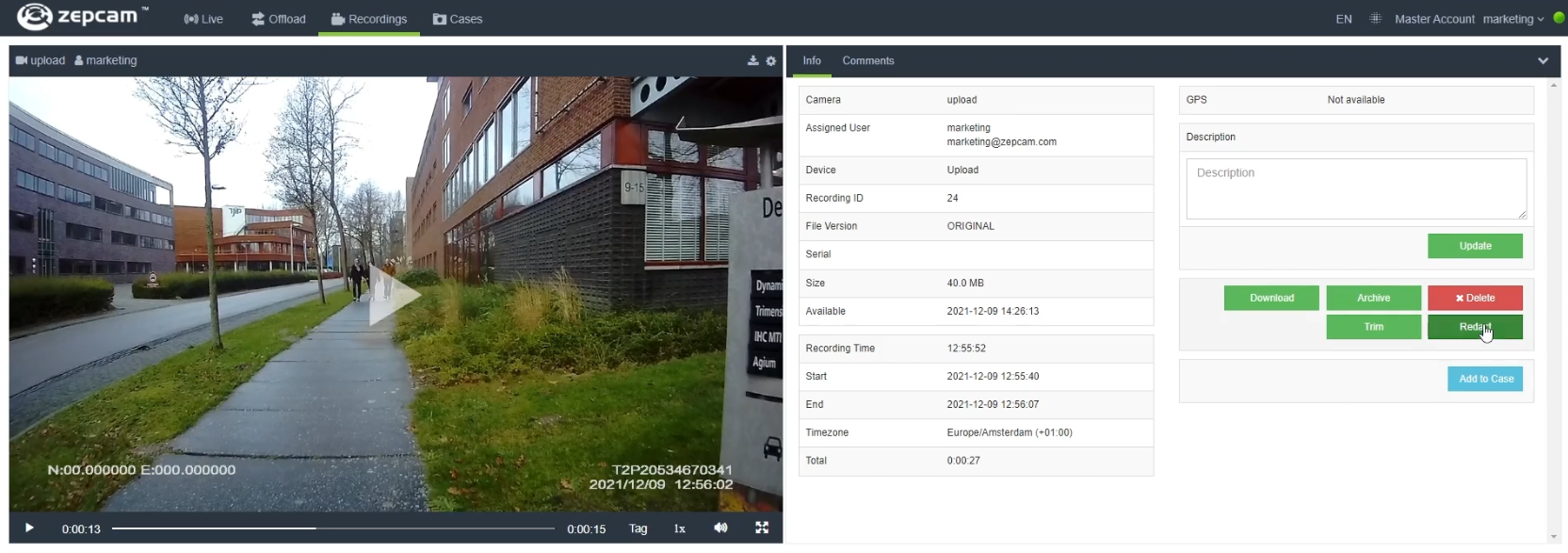Click the current time 0:00:13
Image resolution: width=1568 pixels, height=553 pixels.
point(81,529)
